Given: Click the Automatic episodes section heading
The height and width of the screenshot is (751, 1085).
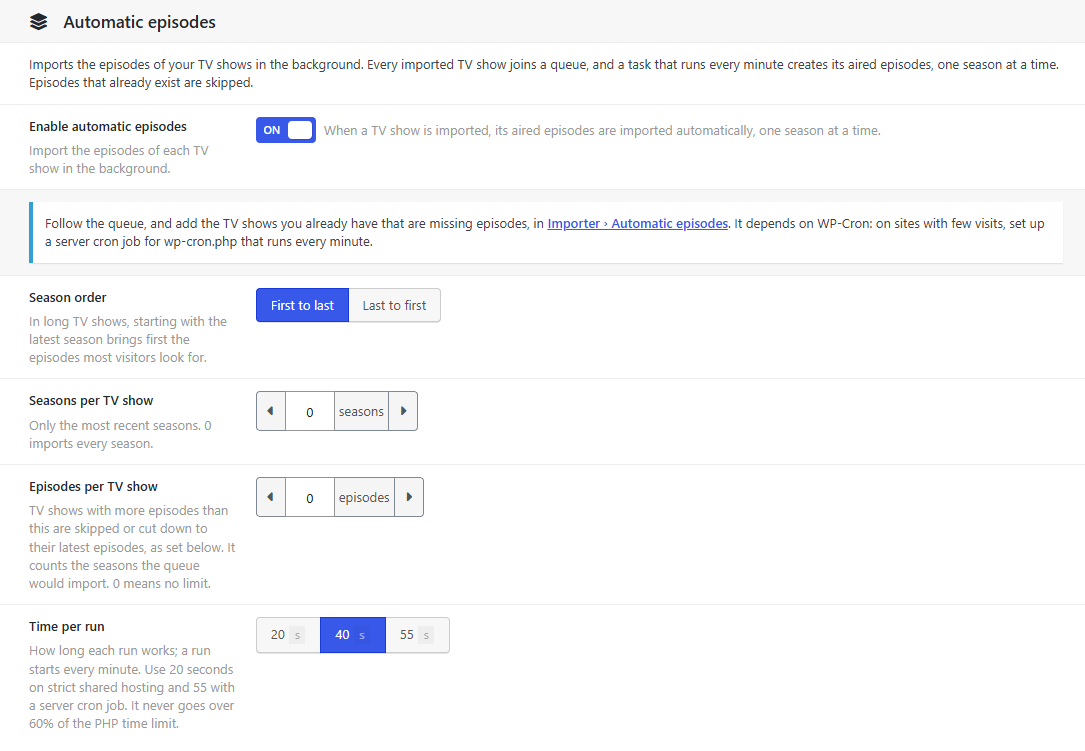Looking at the screenshot, I should [x=140, y=22].
